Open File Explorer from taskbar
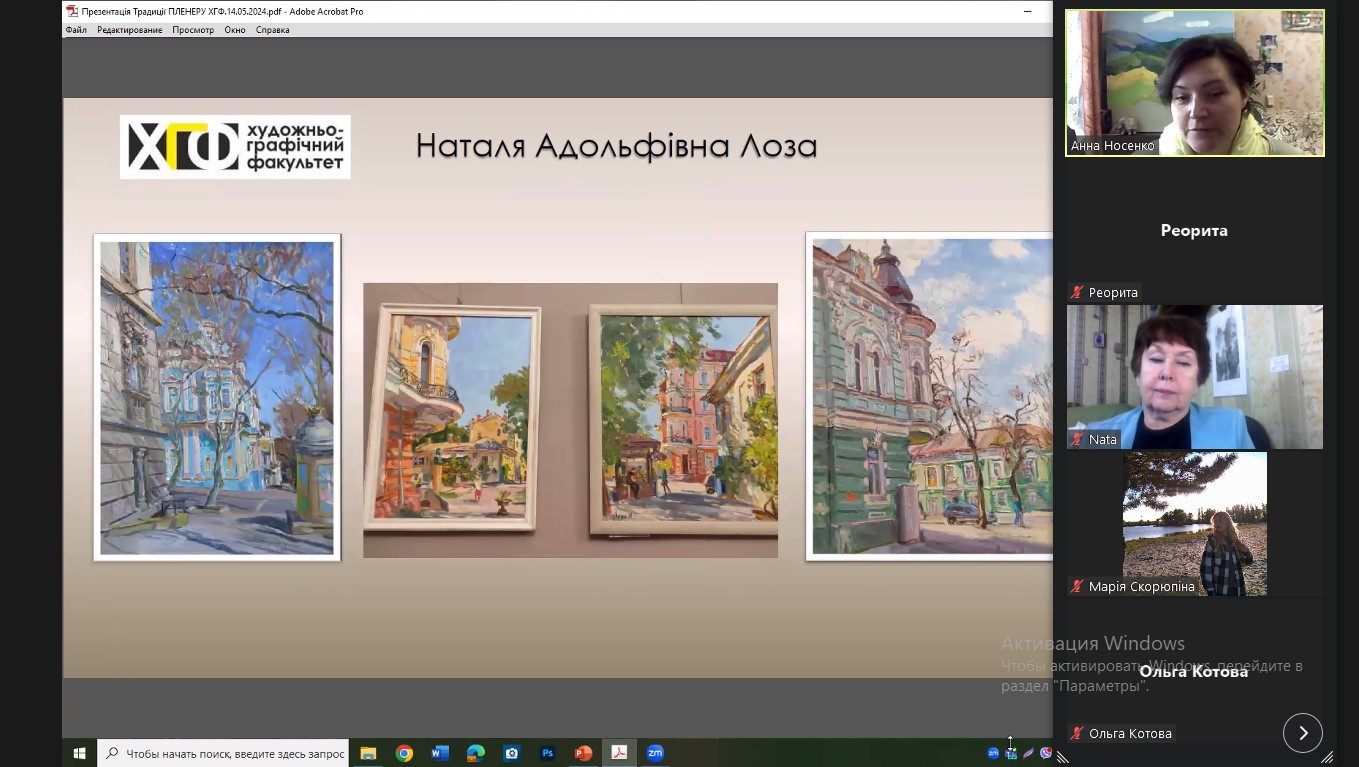 [x=368, y=753]
